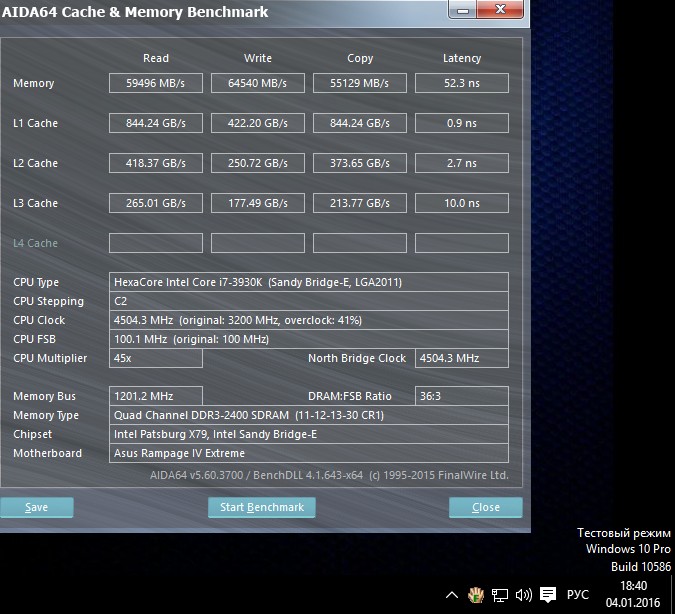Click the Save button

pos(37,507)
